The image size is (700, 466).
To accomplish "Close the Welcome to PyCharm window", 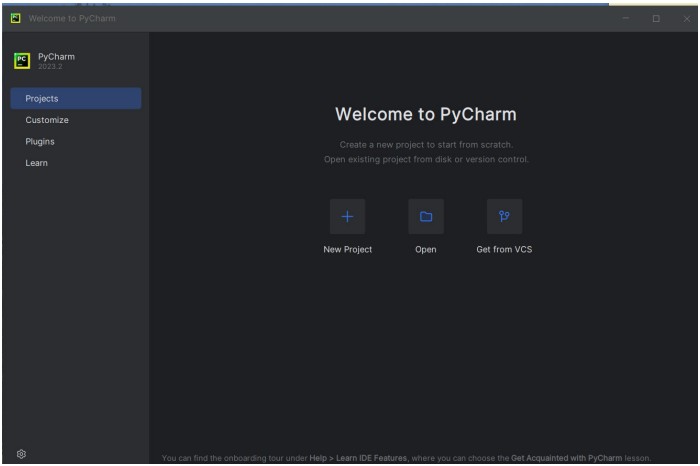I will click(687, 18).
